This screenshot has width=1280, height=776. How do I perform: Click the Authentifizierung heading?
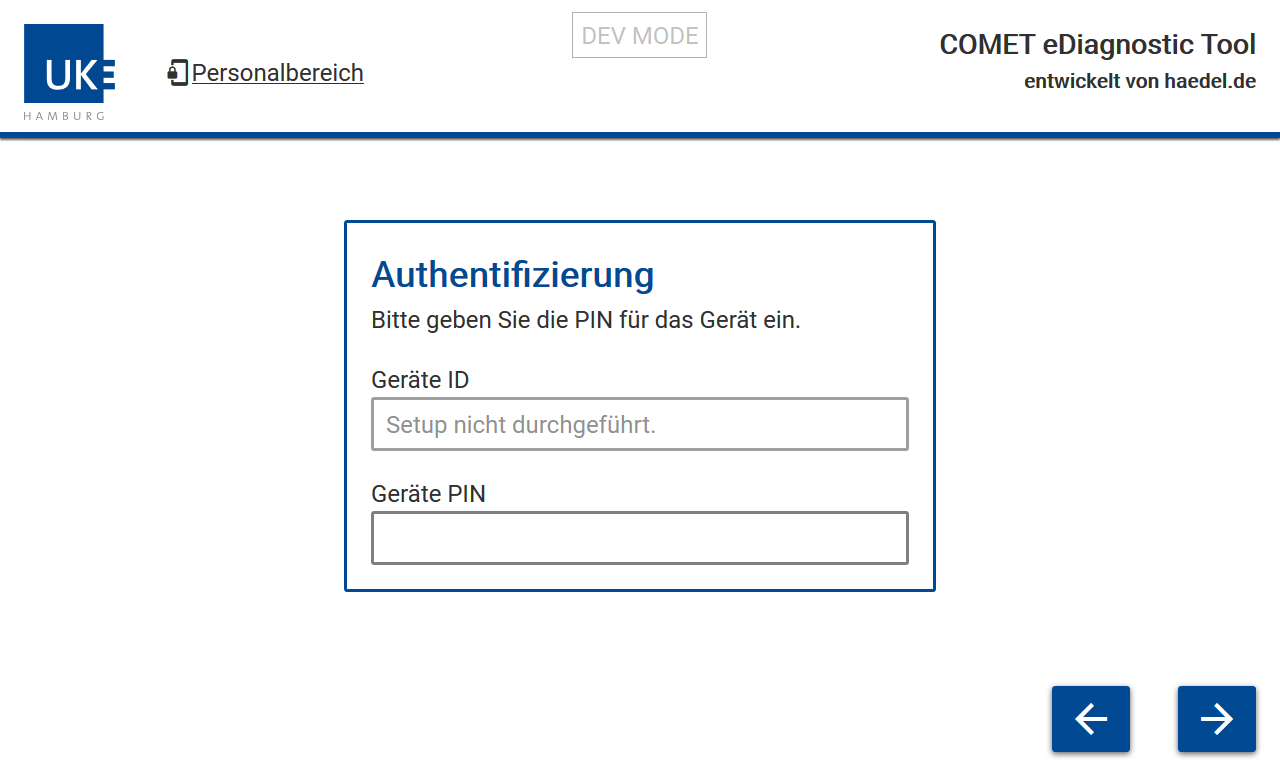click(x=512, y=274)
